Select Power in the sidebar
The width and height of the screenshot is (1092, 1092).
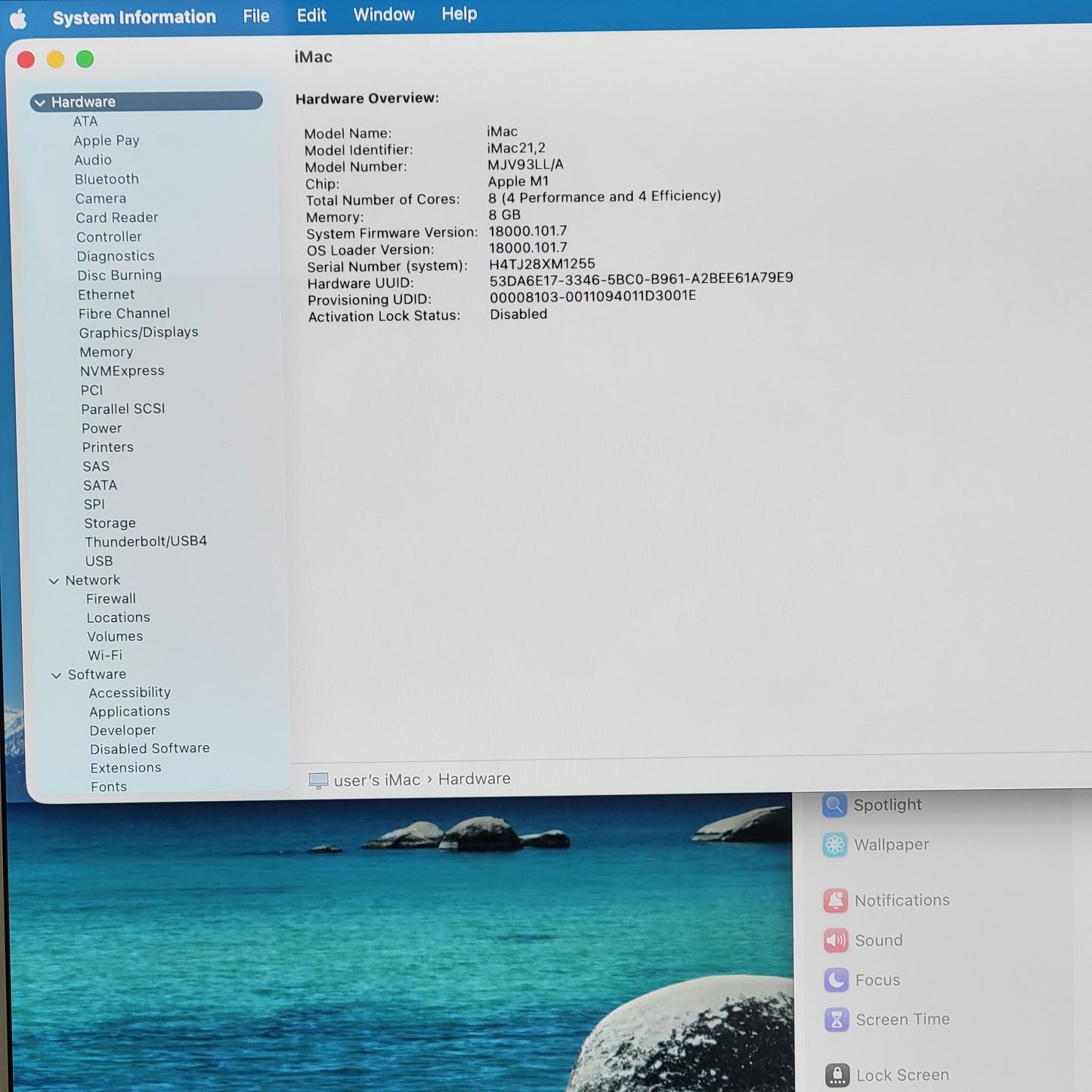[x=101, y=428]
